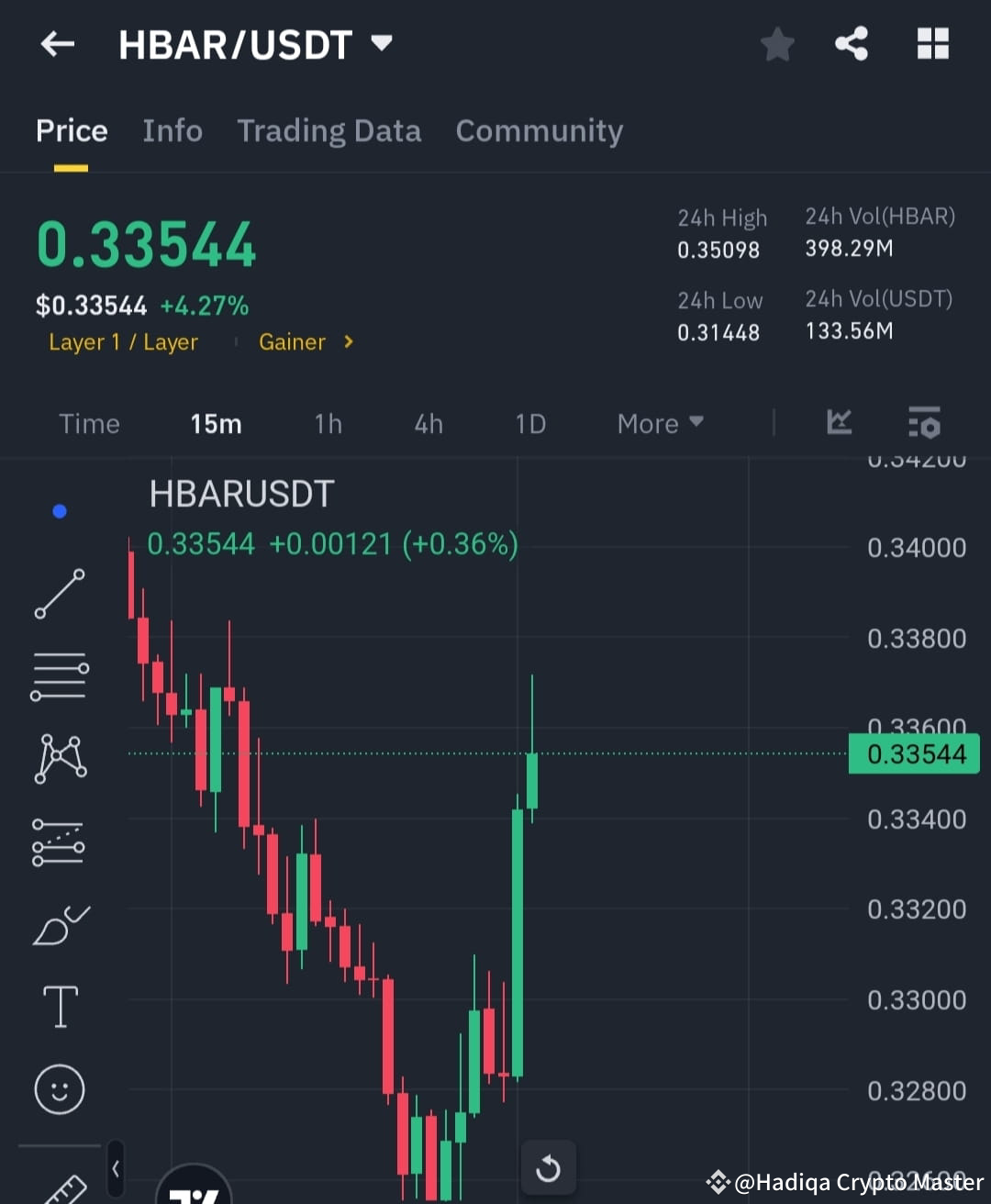The height and width of the screenshot is (1204, 991).
Task: Switch to the Trading Data tab
Action: click(328, 131)
